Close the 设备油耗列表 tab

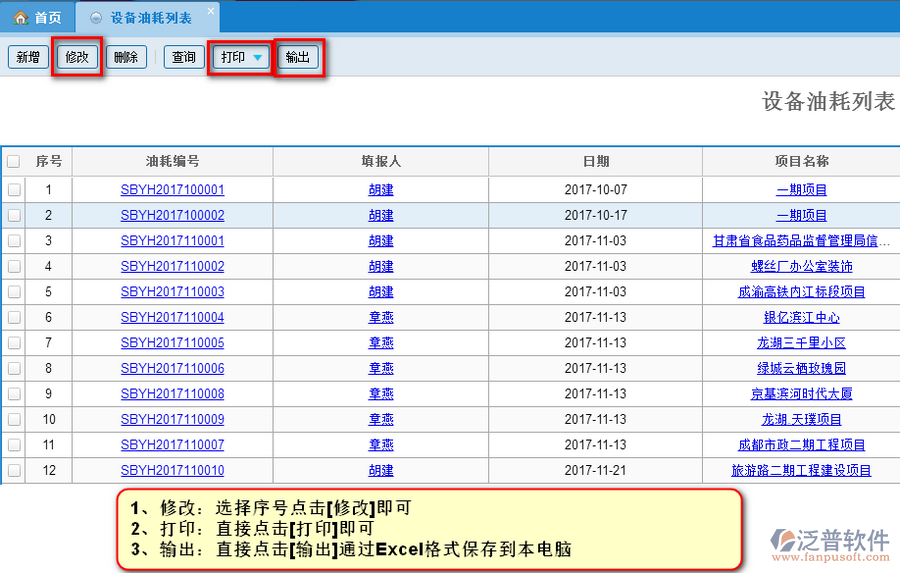(210, 12)
